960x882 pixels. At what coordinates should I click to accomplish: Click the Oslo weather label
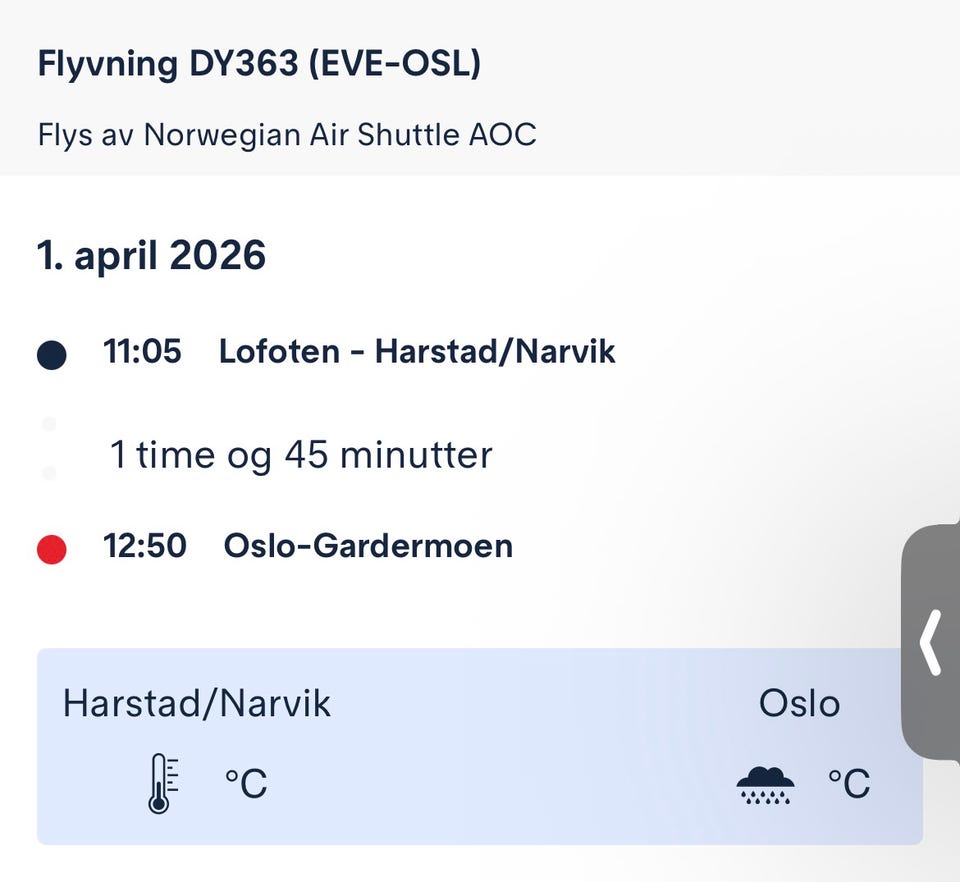click(x=799, y=703)
